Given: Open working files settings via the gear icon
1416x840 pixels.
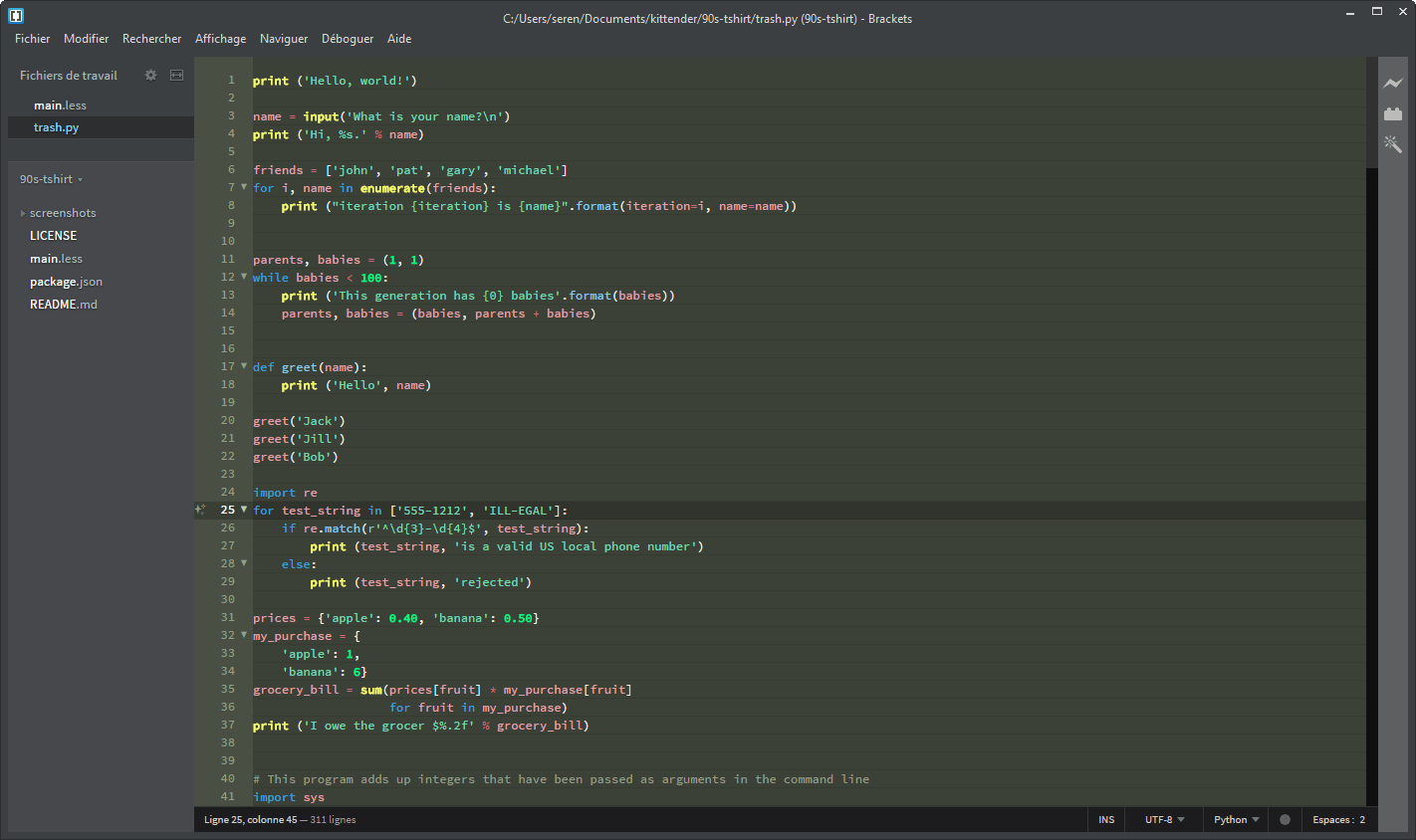Looking at the screenshot, I should (150, 75).
